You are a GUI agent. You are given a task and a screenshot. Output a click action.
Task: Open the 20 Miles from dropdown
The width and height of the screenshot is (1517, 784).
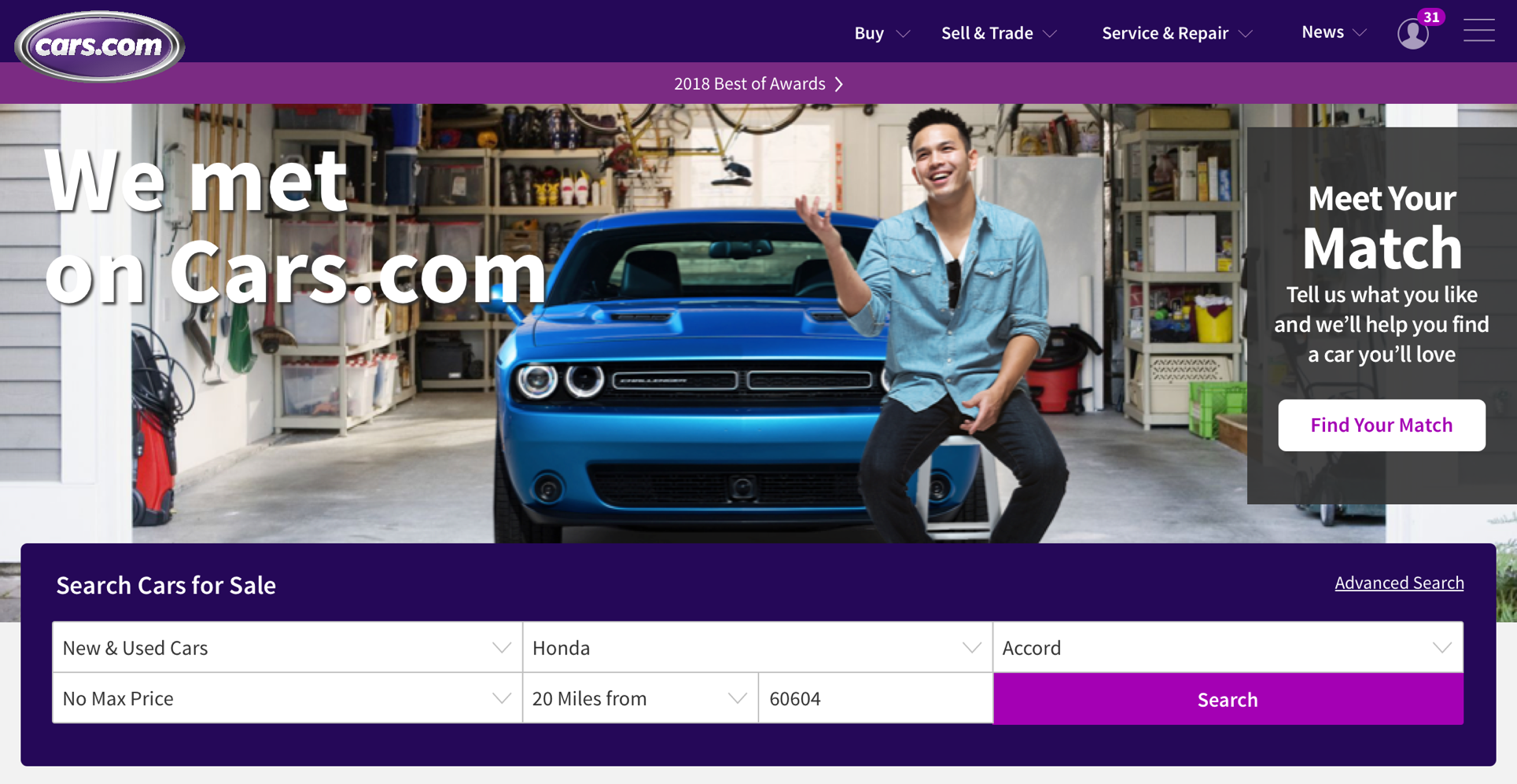[x=640, y=698]
